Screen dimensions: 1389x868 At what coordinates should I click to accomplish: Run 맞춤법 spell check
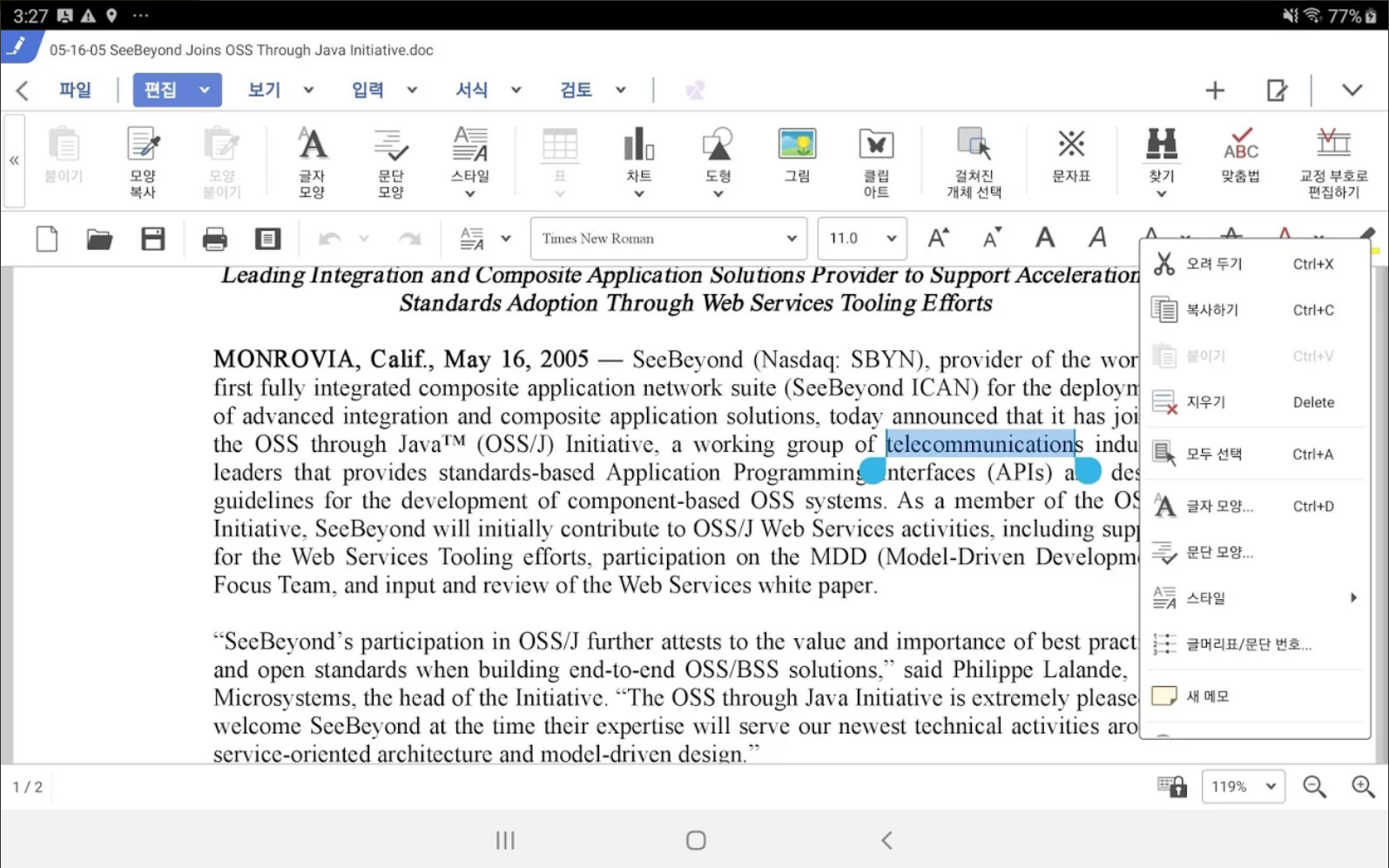tap(1240, 157)
